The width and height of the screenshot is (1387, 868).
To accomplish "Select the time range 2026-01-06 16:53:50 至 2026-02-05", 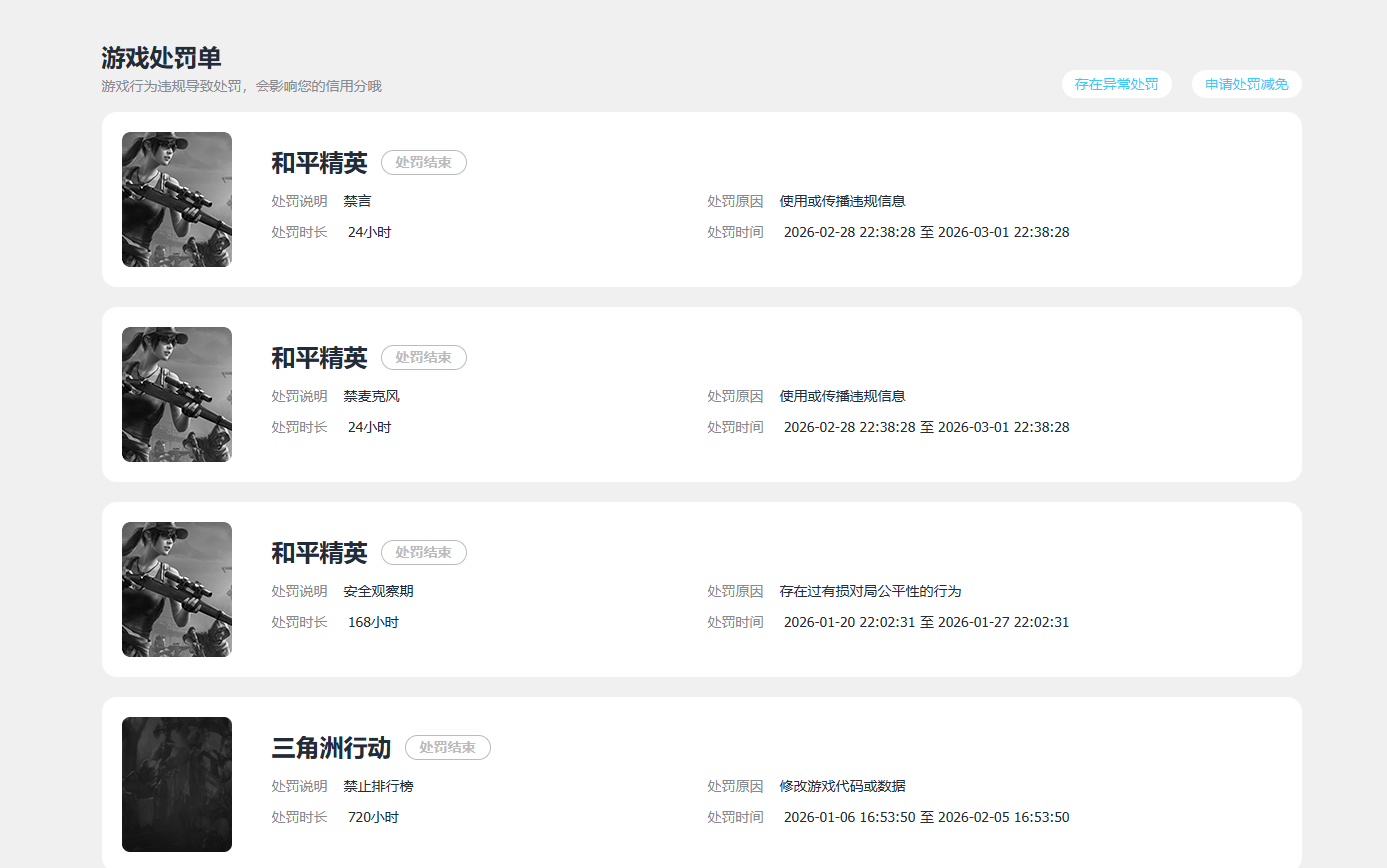I will click(926, 817).
